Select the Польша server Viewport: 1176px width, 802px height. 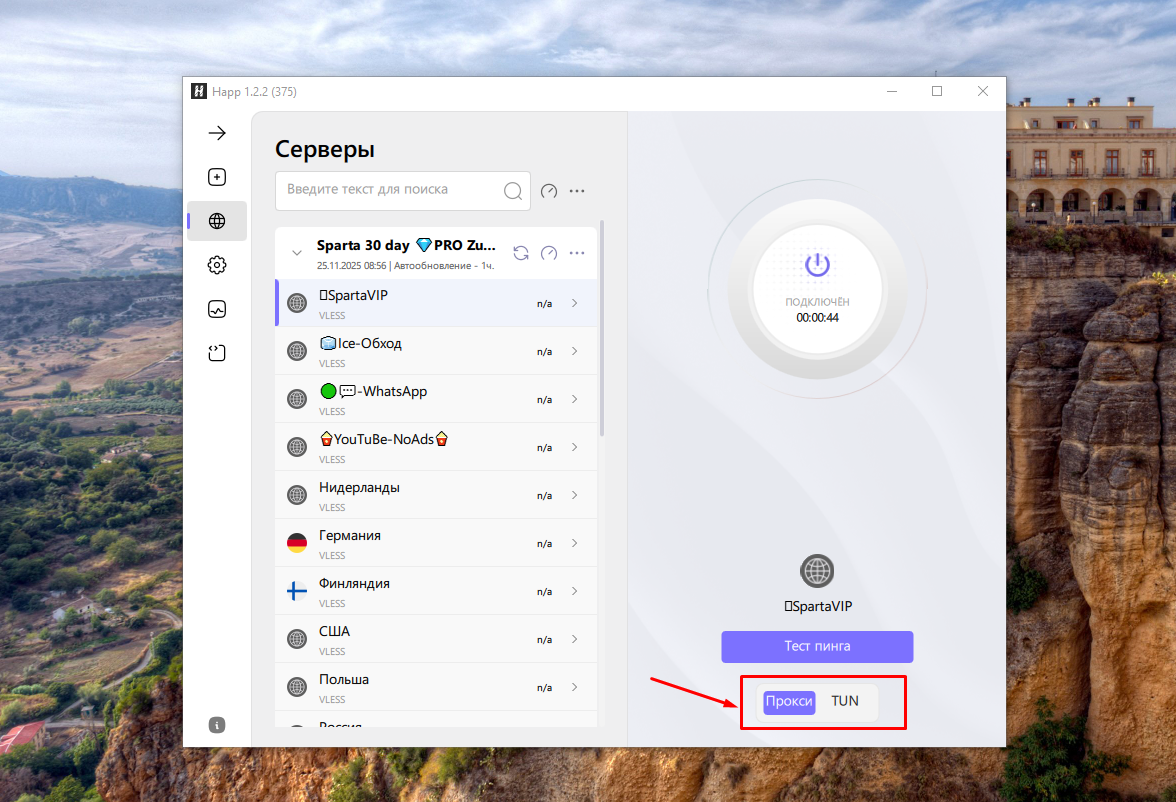pyautogui.click(x=436, y=687)
